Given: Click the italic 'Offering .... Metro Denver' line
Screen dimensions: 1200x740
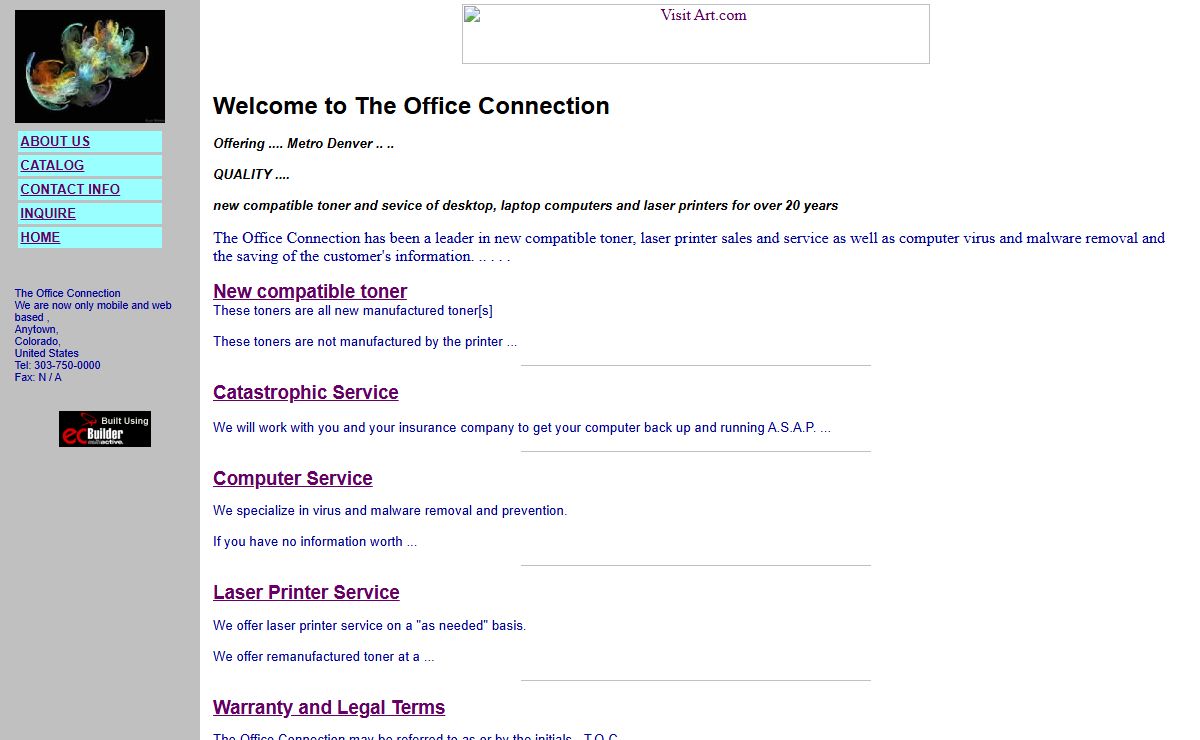Looking at the screenshot, I should (304, 144).
